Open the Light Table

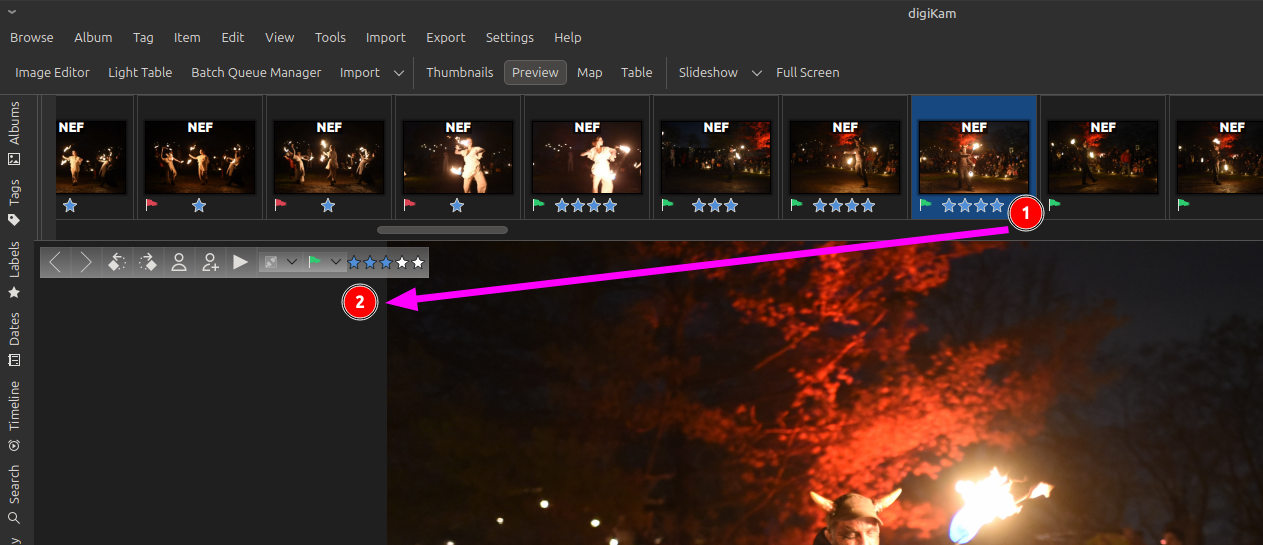pyautogui.click(x=140, y=72)
